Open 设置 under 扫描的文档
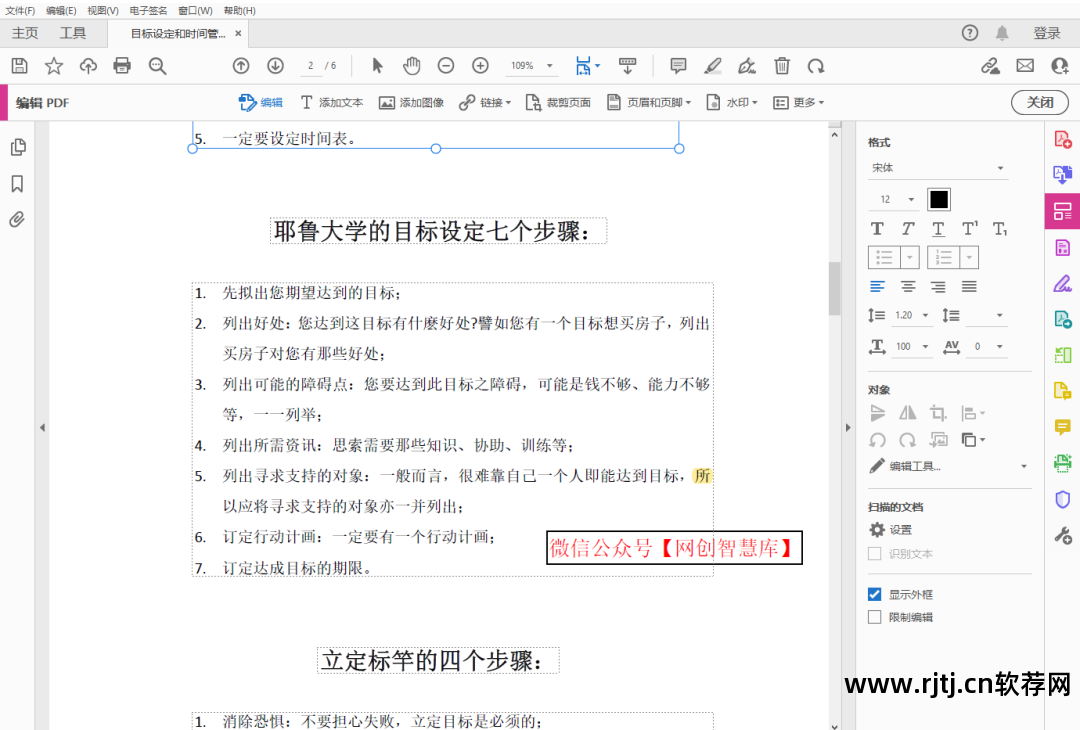The width and height of the screenshot is (1080, 730). [890, 530]
